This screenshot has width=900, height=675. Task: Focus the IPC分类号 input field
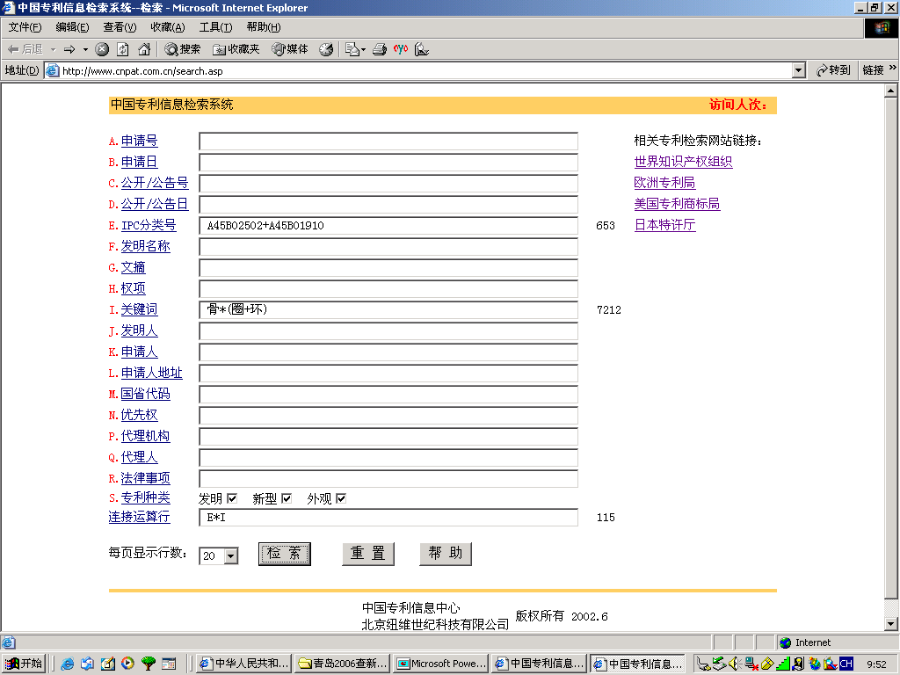pyautogui.click(x=389, y=226)
